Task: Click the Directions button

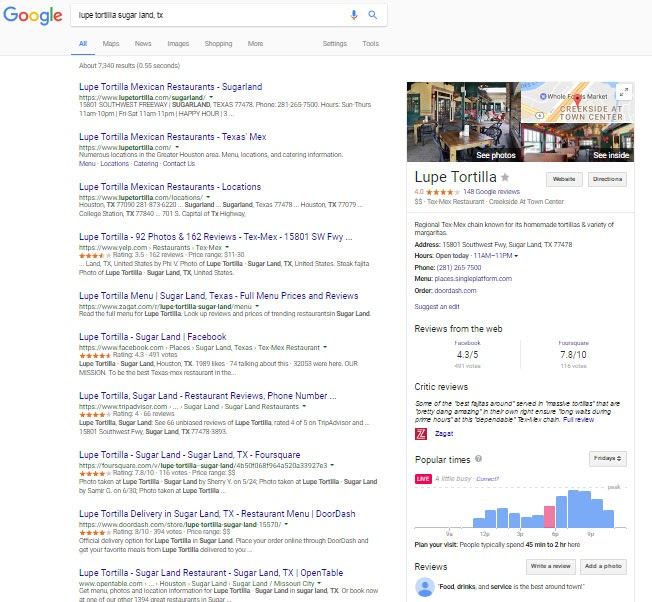Action: (608, 180)
